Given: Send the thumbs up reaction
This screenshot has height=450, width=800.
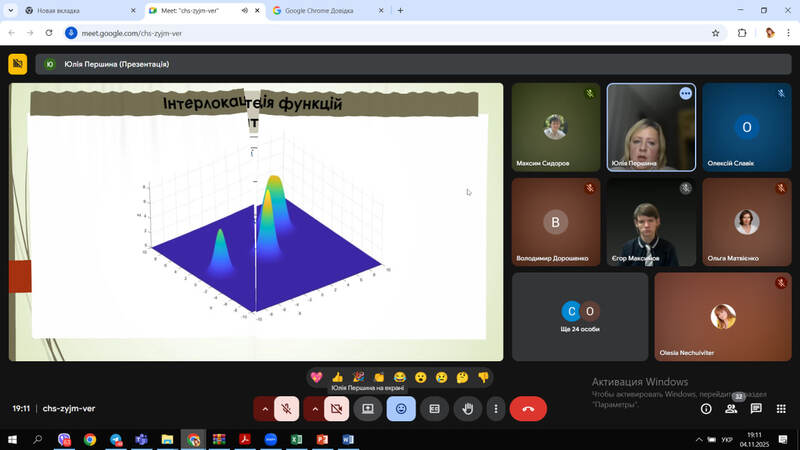Looking at the screenshot, I should [337, 377].
